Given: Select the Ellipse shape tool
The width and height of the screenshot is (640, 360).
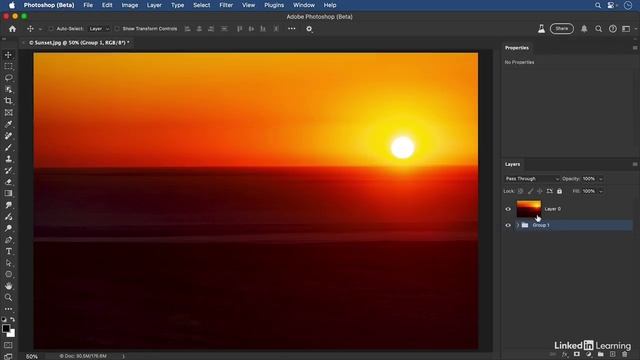Looking at the screenshot, I should pyautogui.click(x=8, y=274).
